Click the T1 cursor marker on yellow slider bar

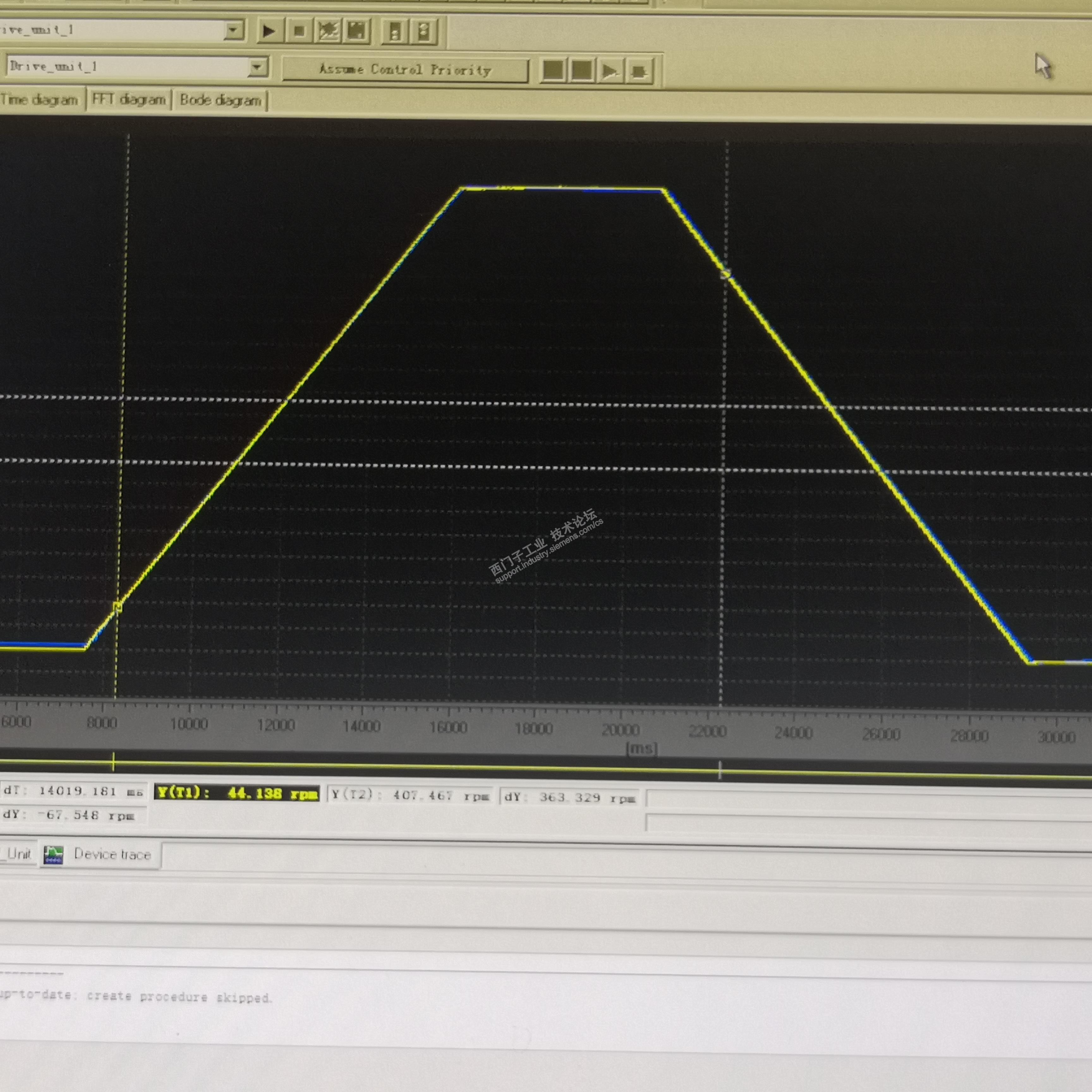(x=114, y=761)
